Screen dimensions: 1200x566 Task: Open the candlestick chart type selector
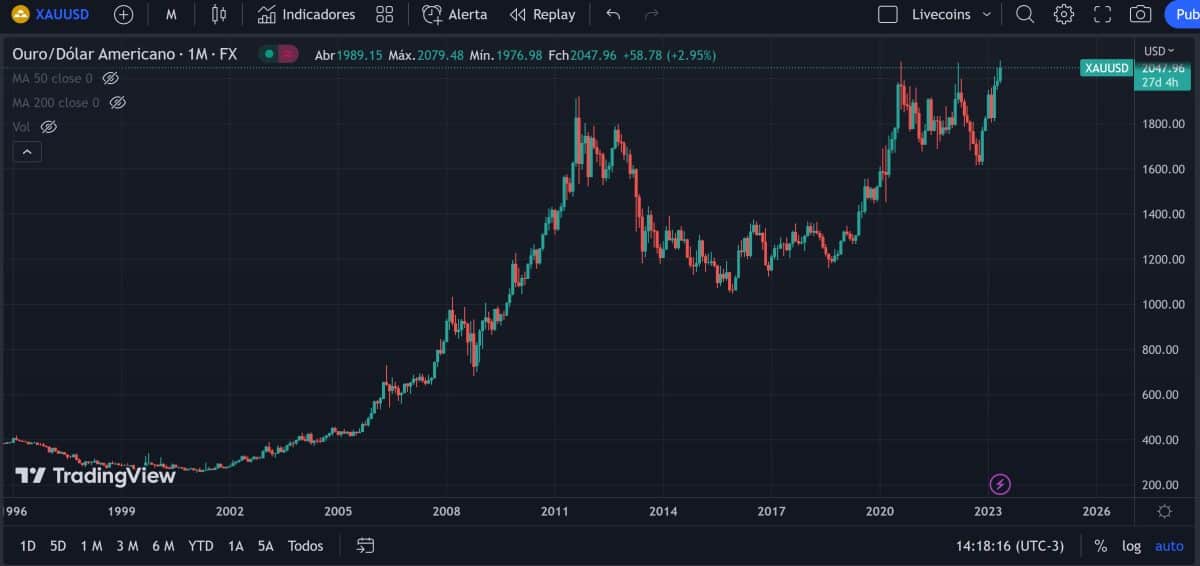tap(219, 14)
